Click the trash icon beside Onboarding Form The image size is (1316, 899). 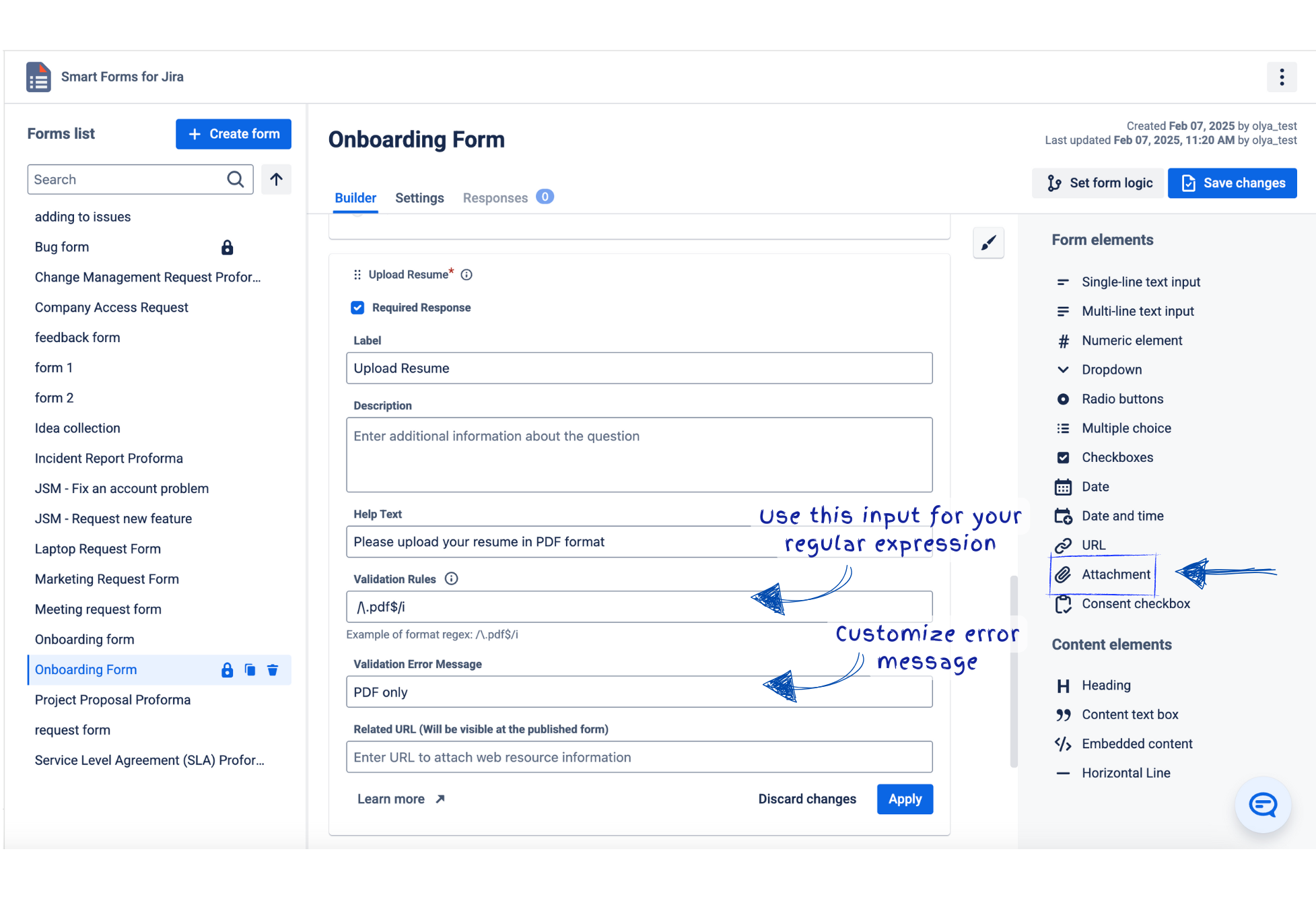(x=273, y=670)
